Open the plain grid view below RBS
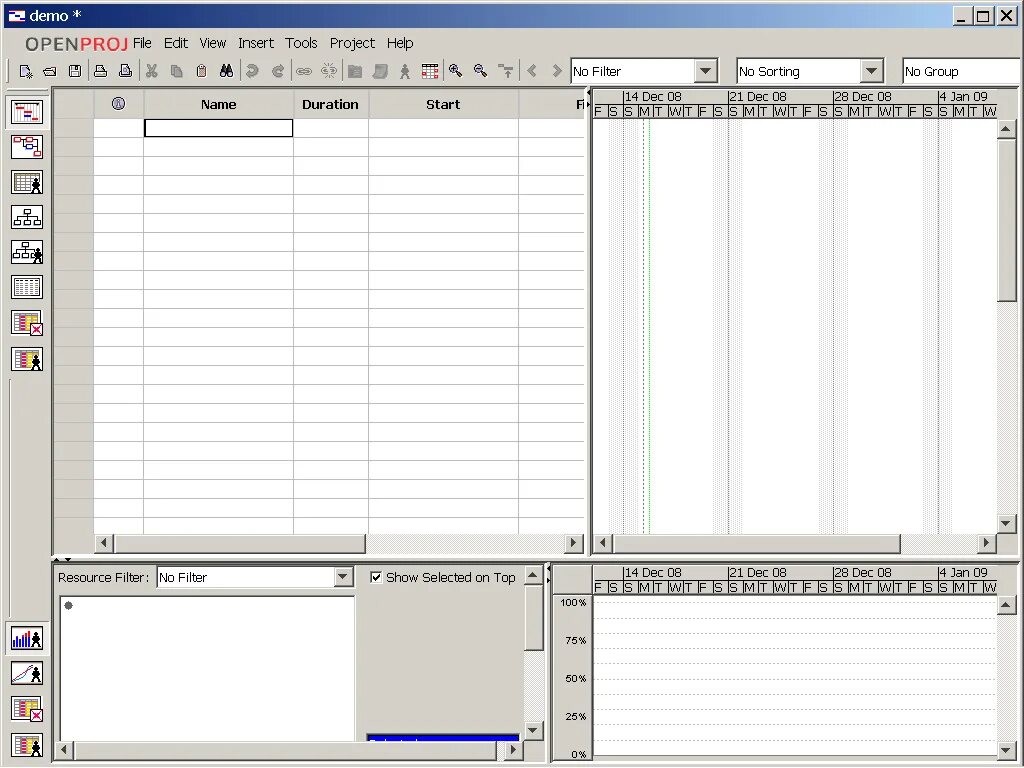This screenshot has height=768, width=1024. click(27, 287)
